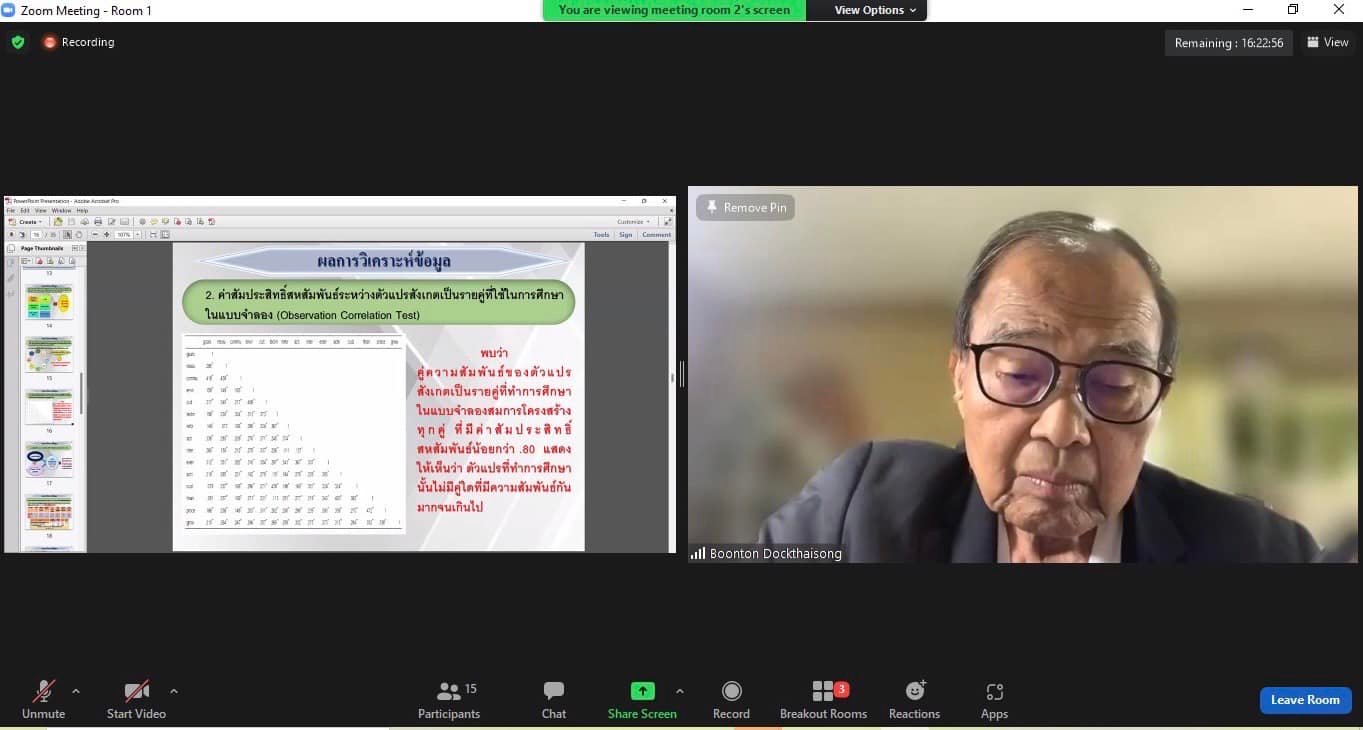Open the View layout menu
Screen dimensions: 1363x730
point(1328,42)
